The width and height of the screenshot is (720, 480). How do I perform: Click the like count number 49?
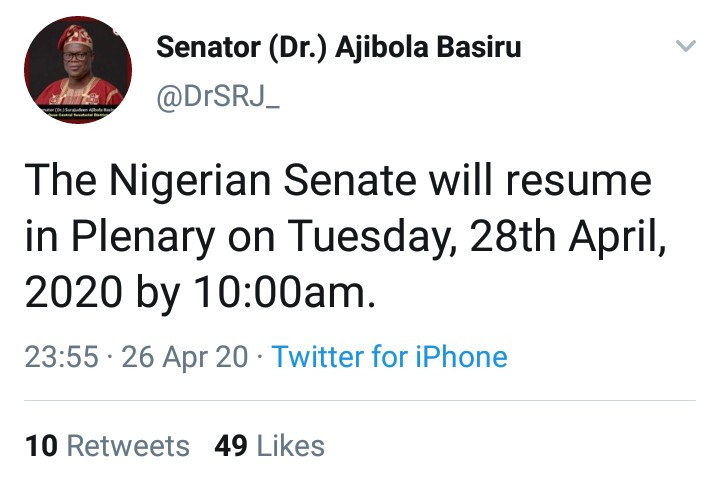pos(231,446)
